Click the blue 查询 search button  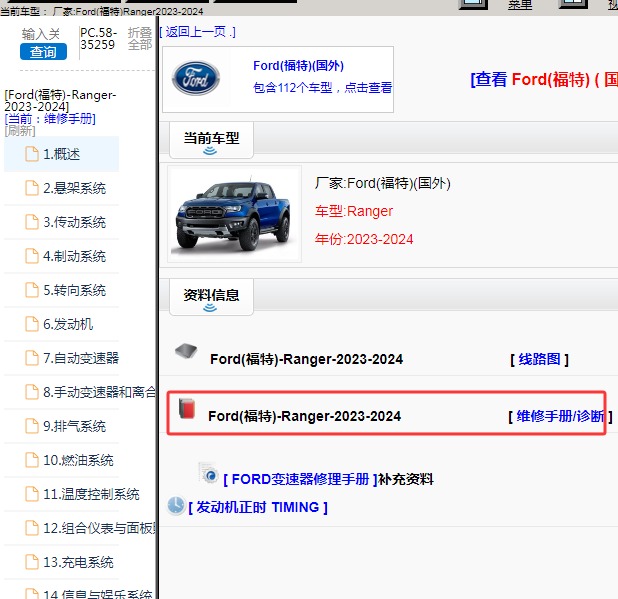tap(43, 52)
